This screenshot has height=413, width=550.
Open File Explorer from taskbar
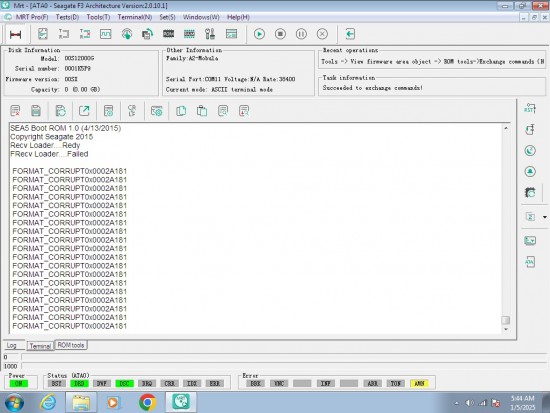[81, 402]
